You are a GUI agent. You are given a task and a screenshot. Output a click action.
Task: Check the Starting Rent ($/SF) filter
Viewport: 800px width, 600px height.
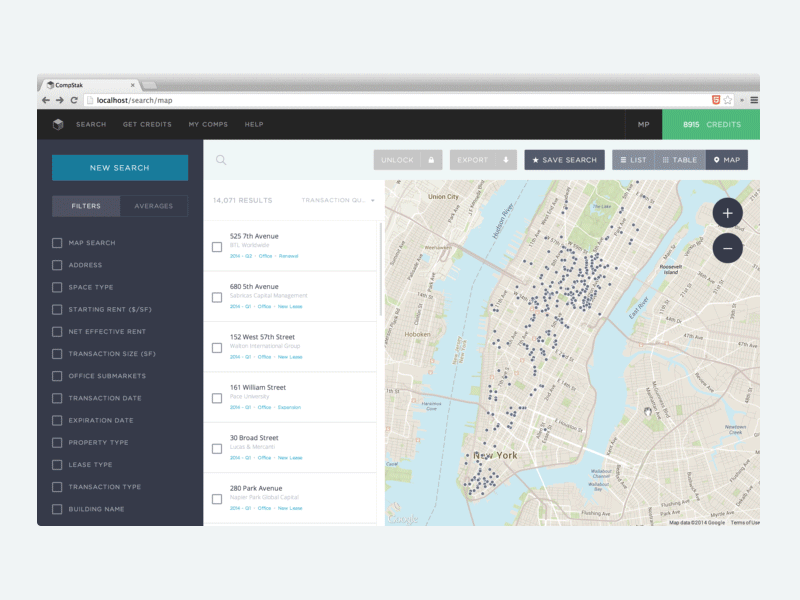[57, 309]
